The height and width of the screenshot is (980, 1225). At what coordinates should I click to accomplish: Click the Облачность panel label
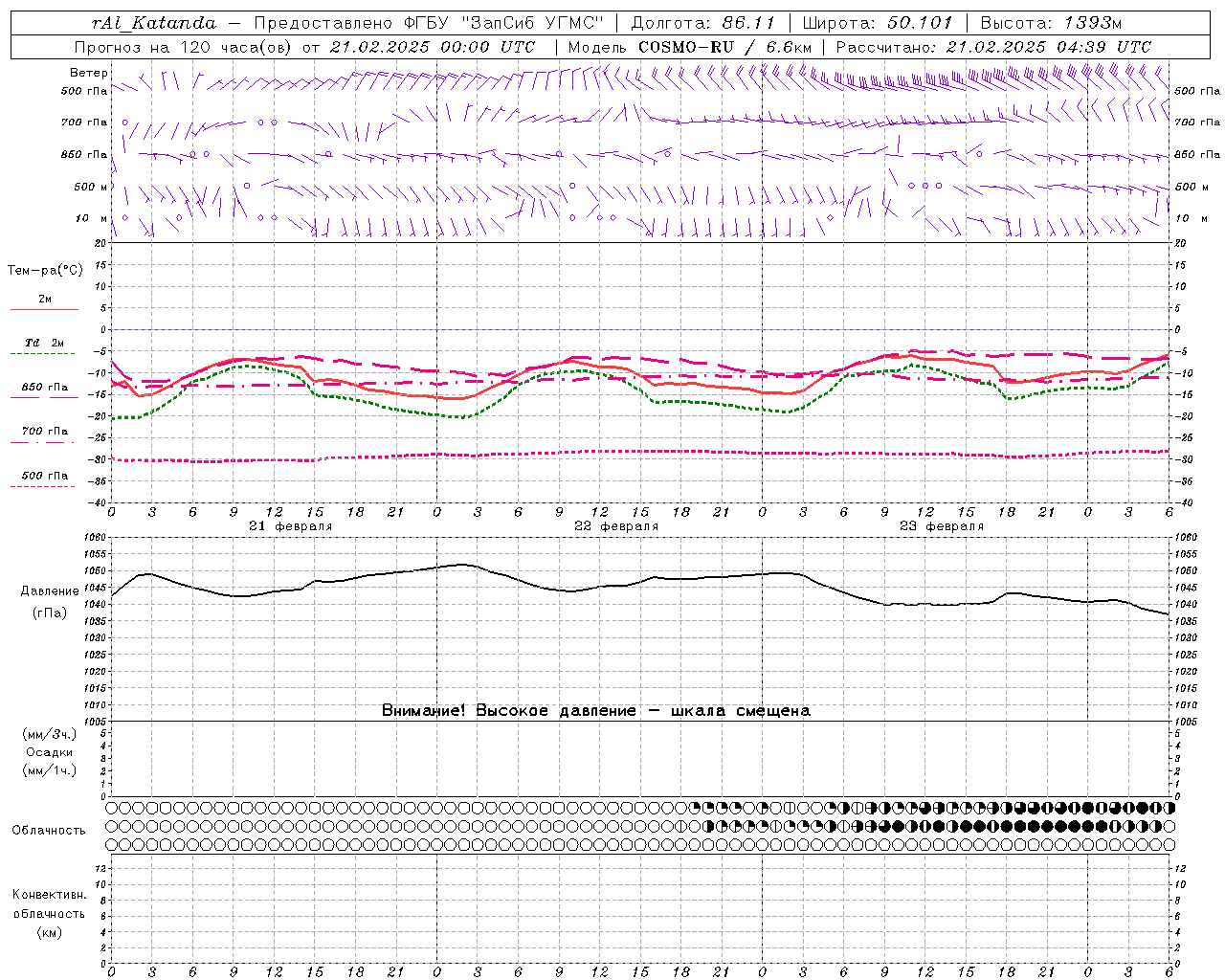49,831
